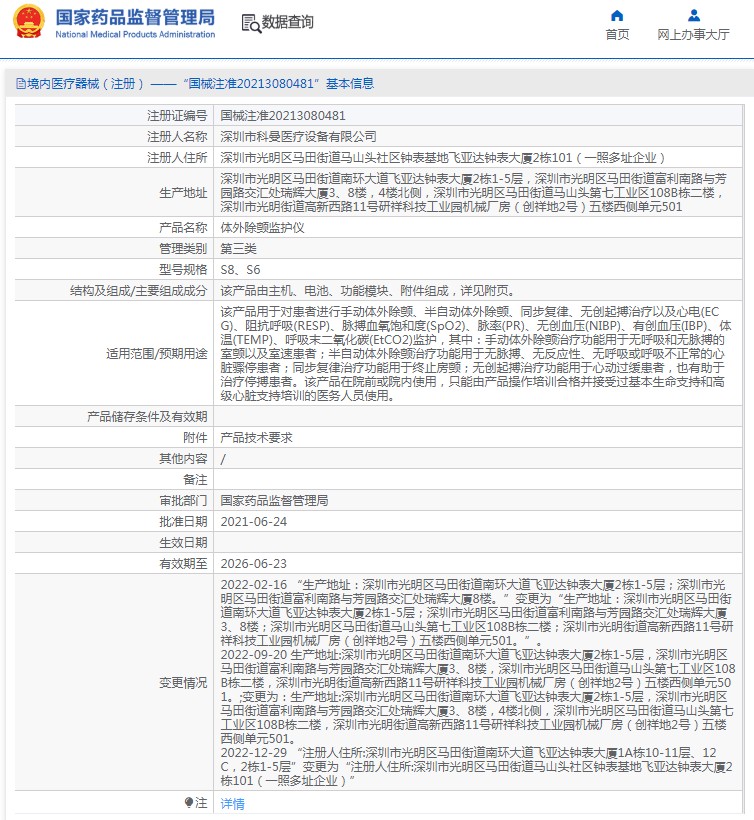Click the 管理类别 label
Image resolution: width=754 pixels, height=820 pixels.
coord(184,248)
